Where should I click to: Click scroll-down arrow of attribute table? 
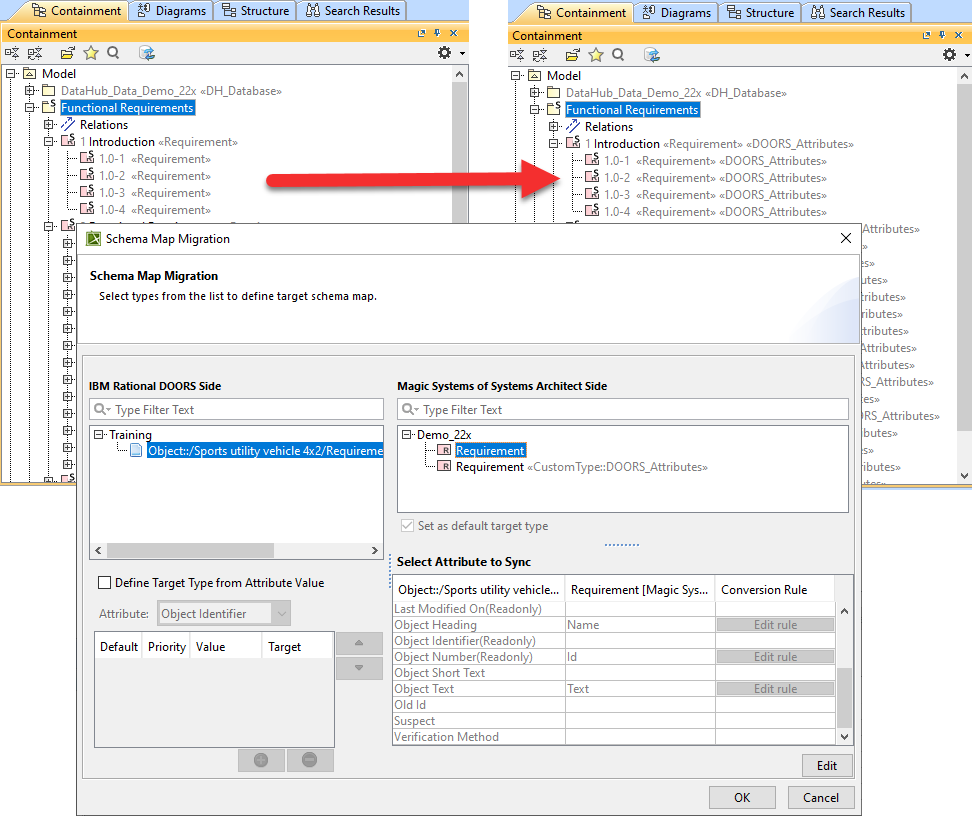point(844,737)
